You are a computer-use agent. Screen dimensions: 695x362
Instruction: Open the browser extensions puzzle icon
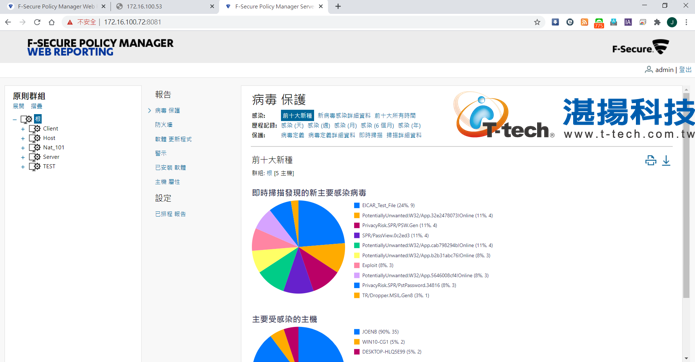click(x=657, y=22)
